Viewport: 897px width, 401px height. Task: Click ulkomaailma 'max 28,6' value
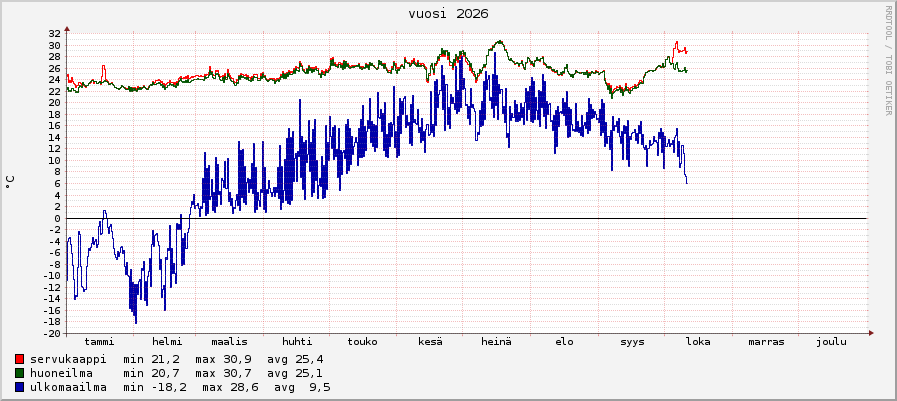(231, 388)
